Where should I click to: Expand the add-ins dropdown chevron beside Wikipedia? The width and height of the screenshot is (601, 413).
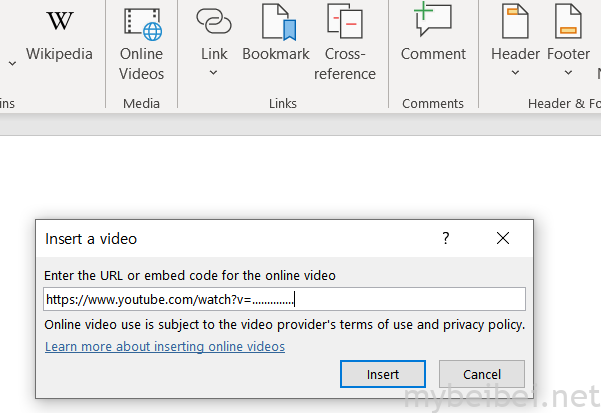[12, 63]
